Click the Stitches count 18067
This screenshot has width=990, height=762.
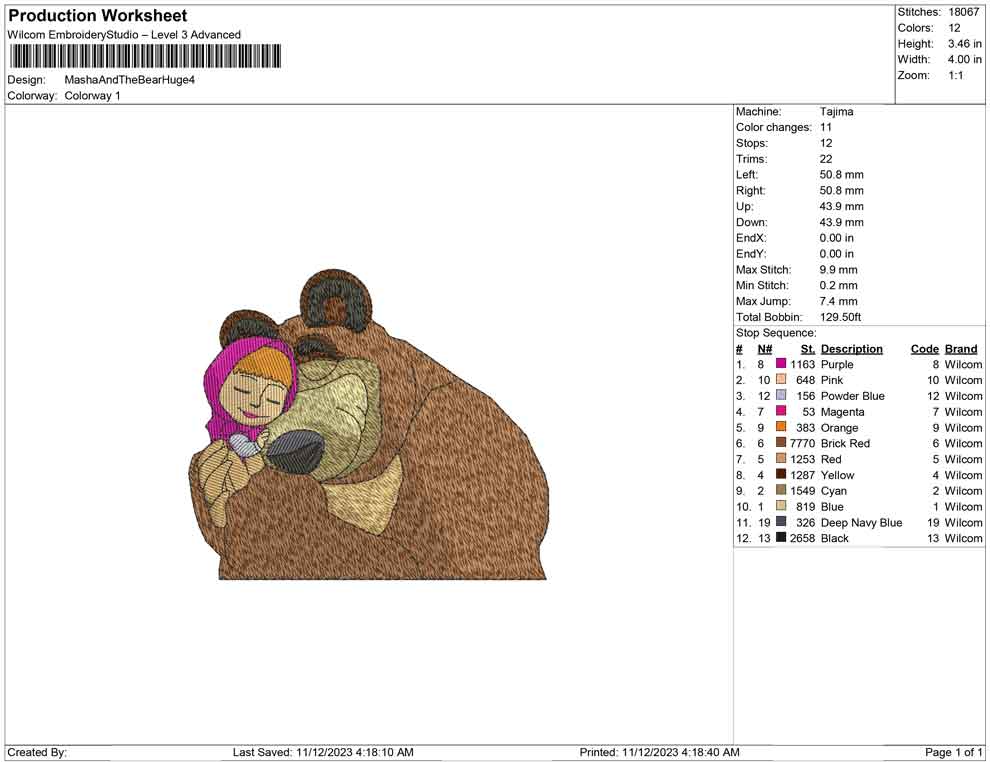(x=963, y=12)
